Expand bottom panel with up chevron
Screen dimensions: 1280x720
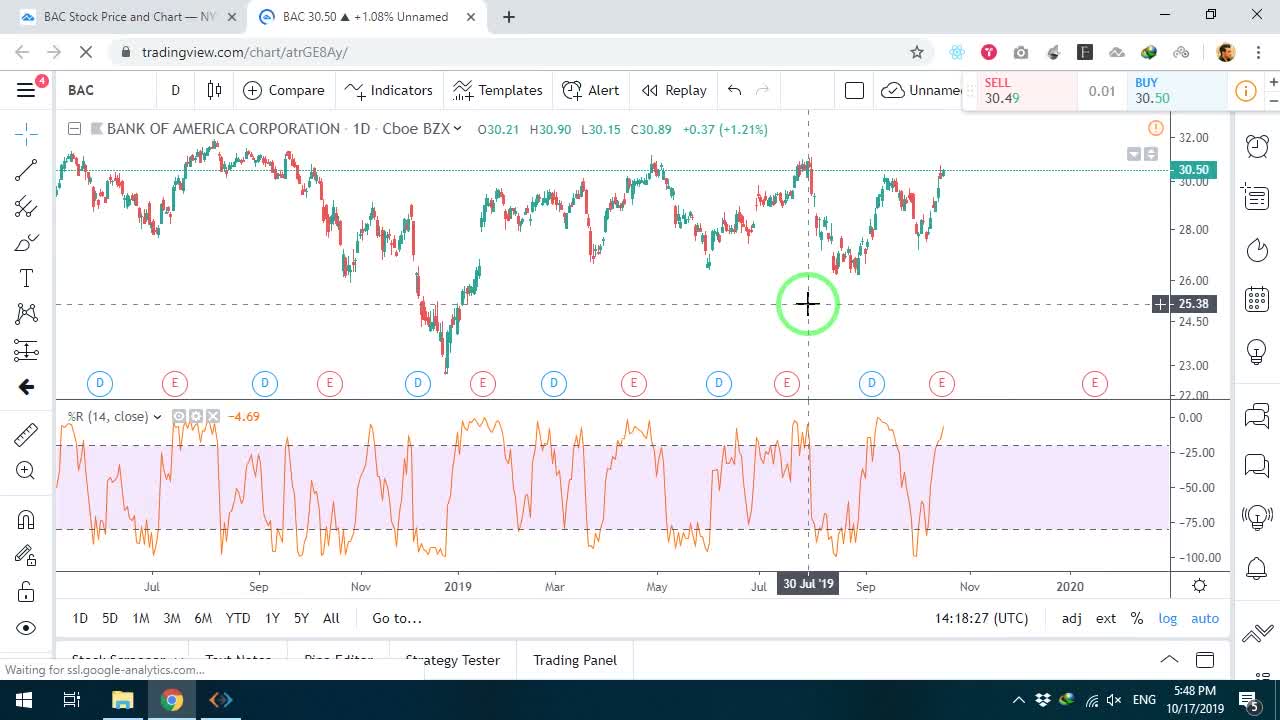click(x=1168, y=660)
